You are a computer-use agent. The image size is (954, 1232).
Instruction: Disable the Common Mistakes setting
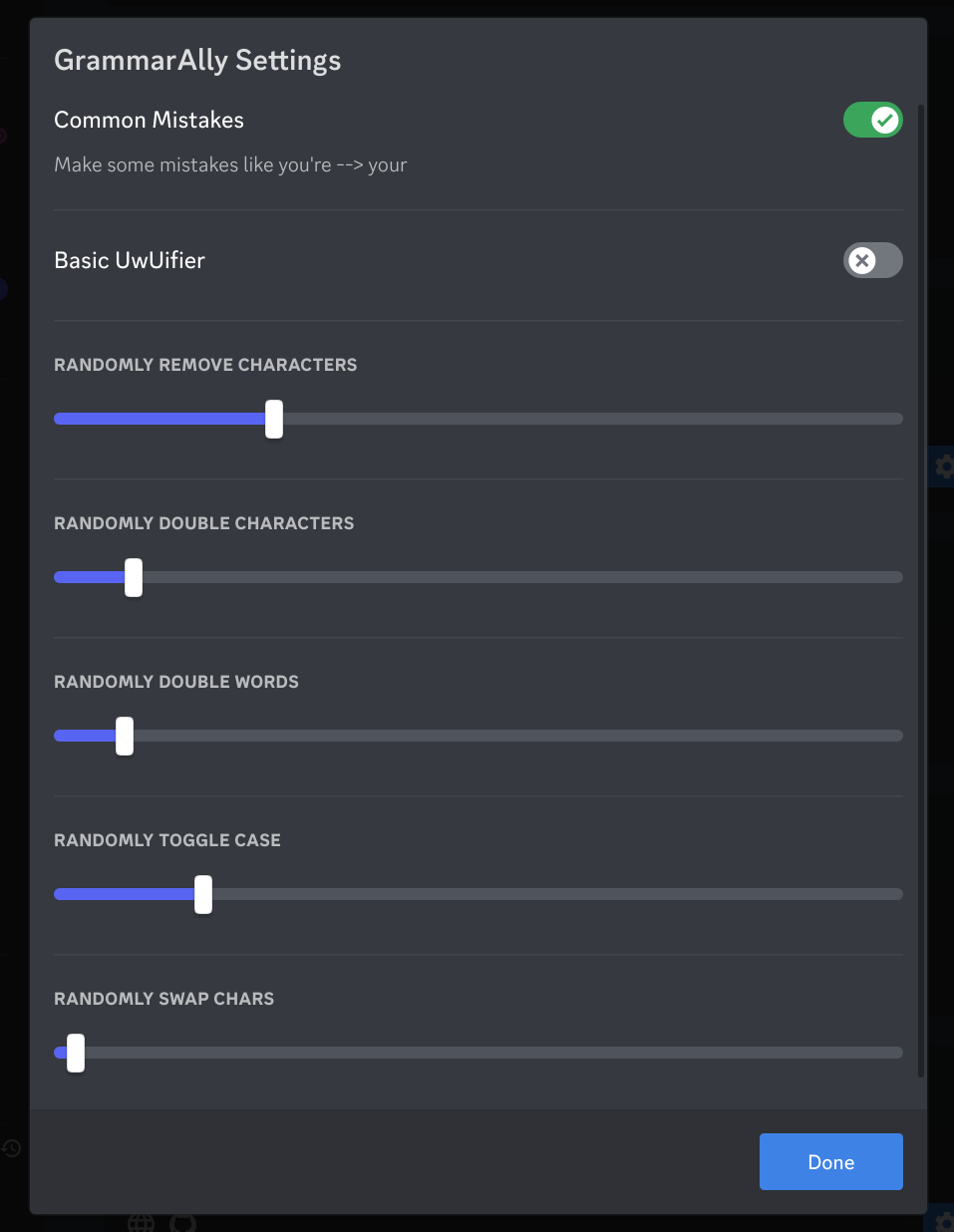(x=872, y=120)
